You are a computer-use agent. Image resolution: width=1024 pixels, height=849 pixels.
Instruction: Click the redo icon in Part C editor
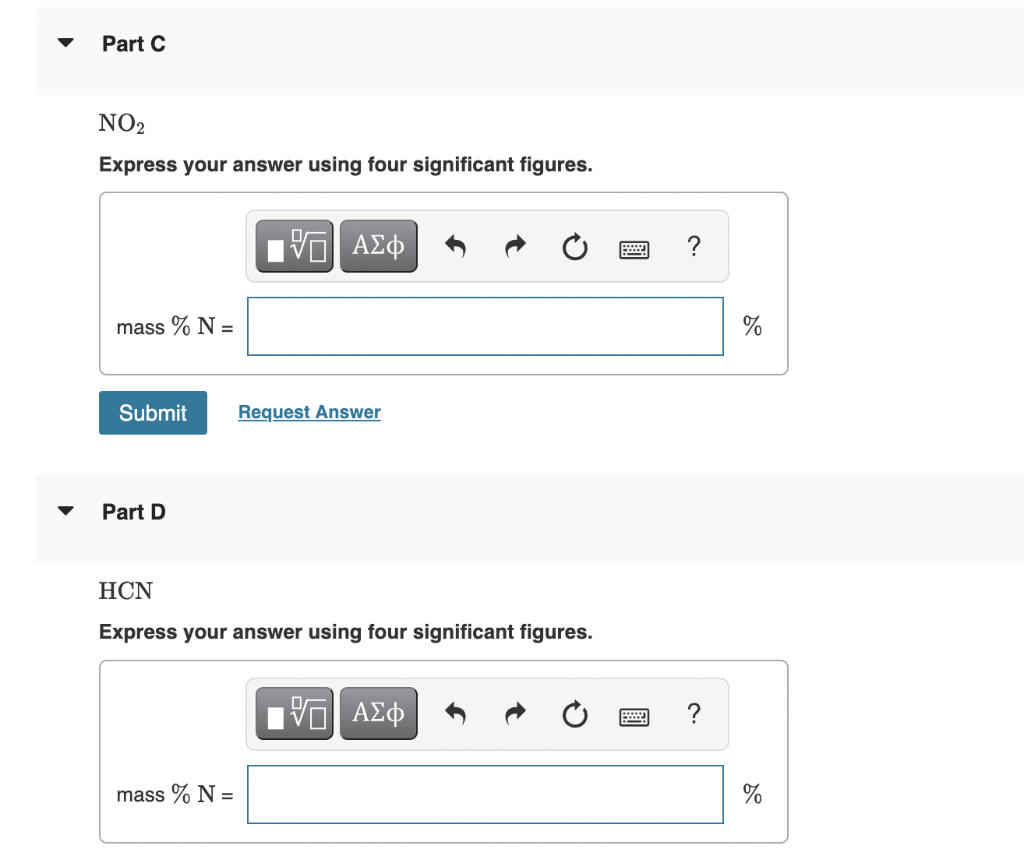click(514, 246)
